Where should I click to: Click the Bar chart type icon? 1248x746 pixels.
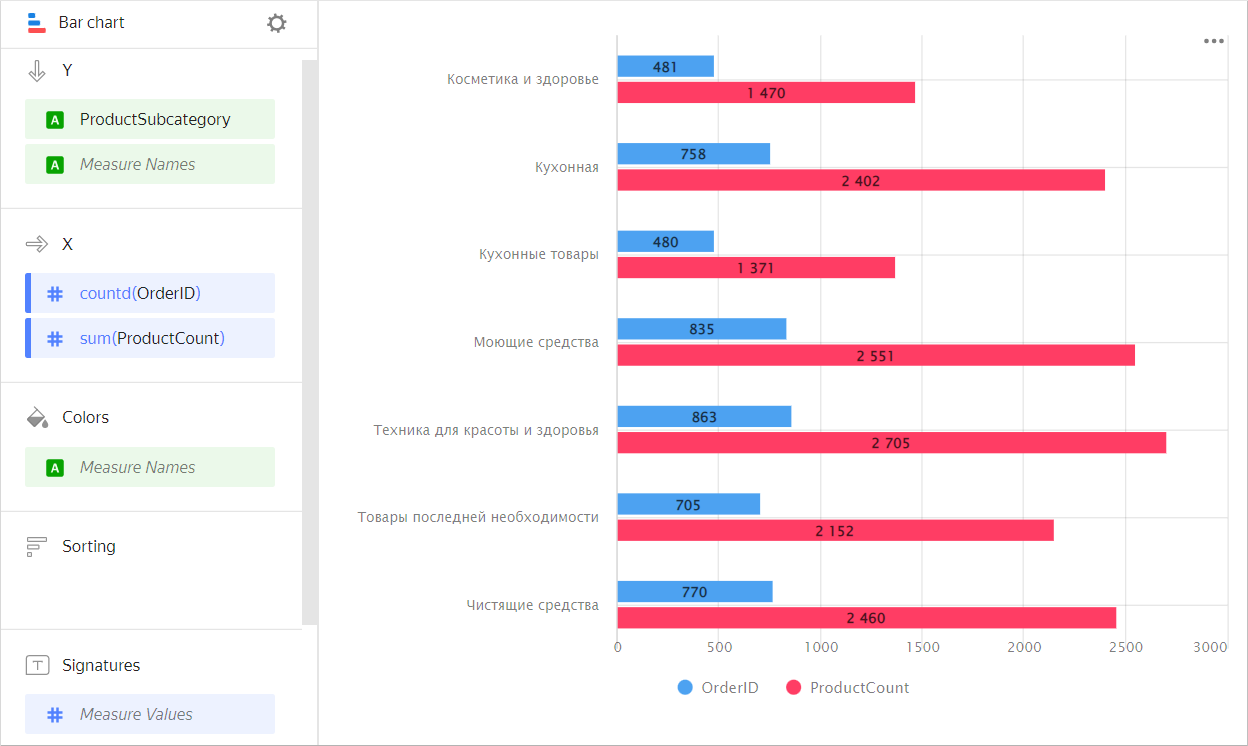coord(36,22)
